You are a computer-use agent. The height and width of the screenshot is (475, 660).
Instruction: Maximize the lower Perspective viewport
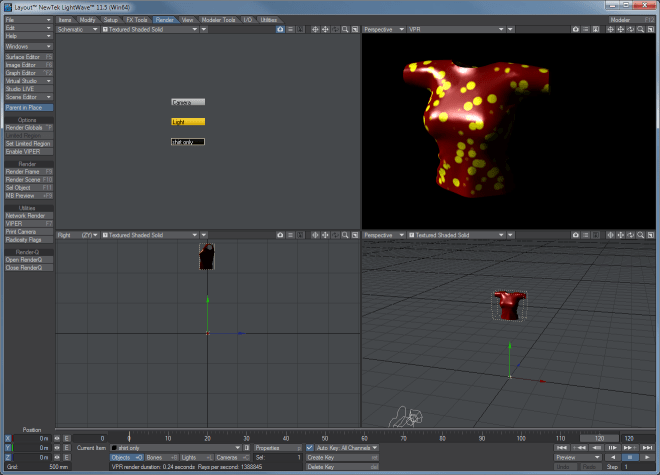tap(650, 235)
